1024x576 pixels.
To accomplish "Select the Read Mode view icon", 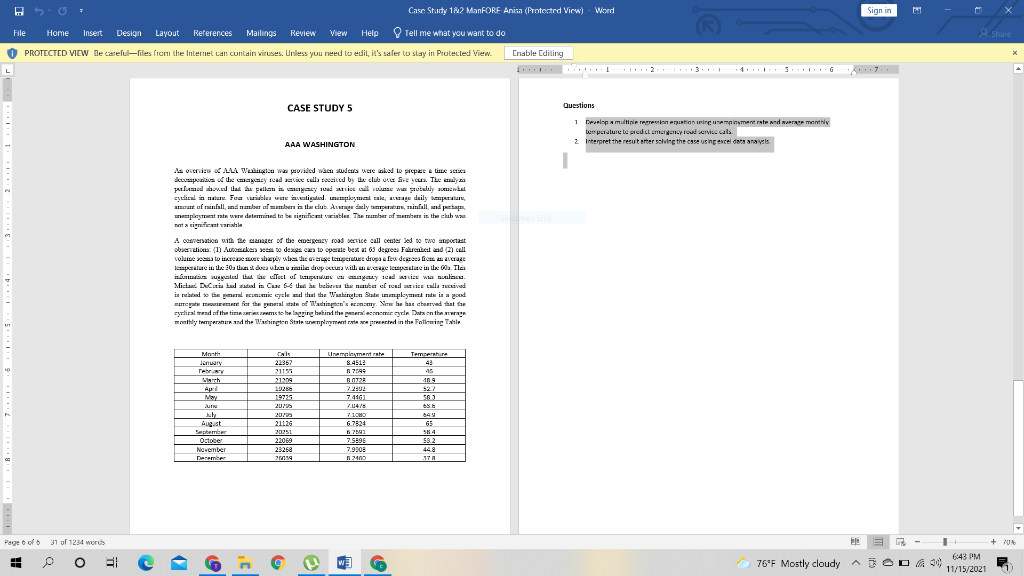I will [x=855, y=540].
